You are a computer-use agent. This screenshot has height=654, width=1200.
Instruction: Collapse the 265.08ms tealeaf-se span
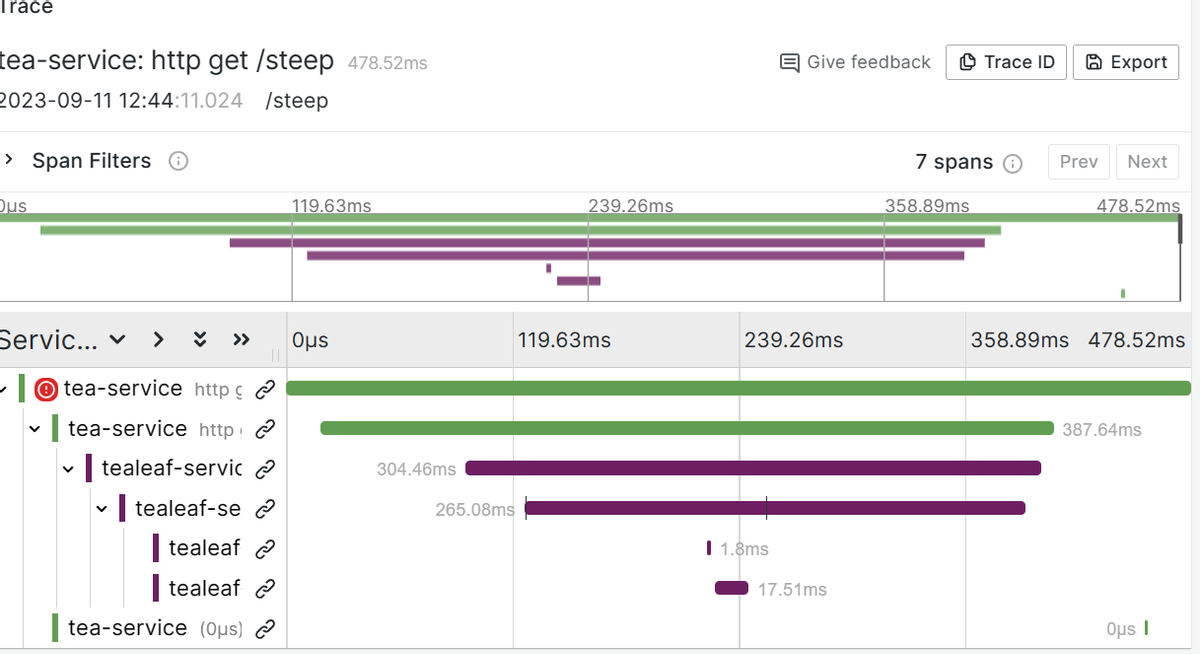[102, 508]
